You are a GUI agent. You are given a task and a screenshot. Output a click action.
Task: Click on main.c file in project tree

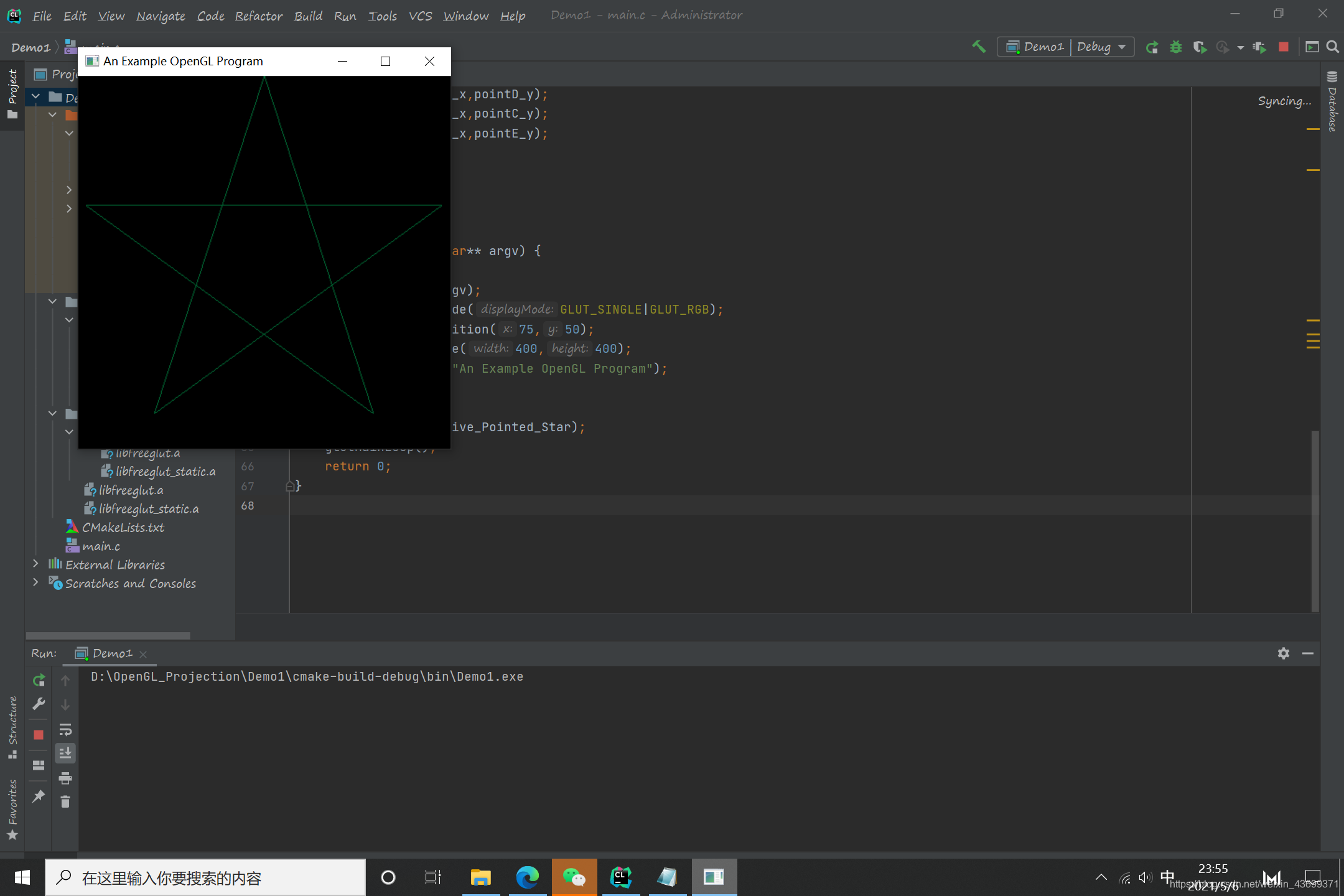[x=101, y=546]
